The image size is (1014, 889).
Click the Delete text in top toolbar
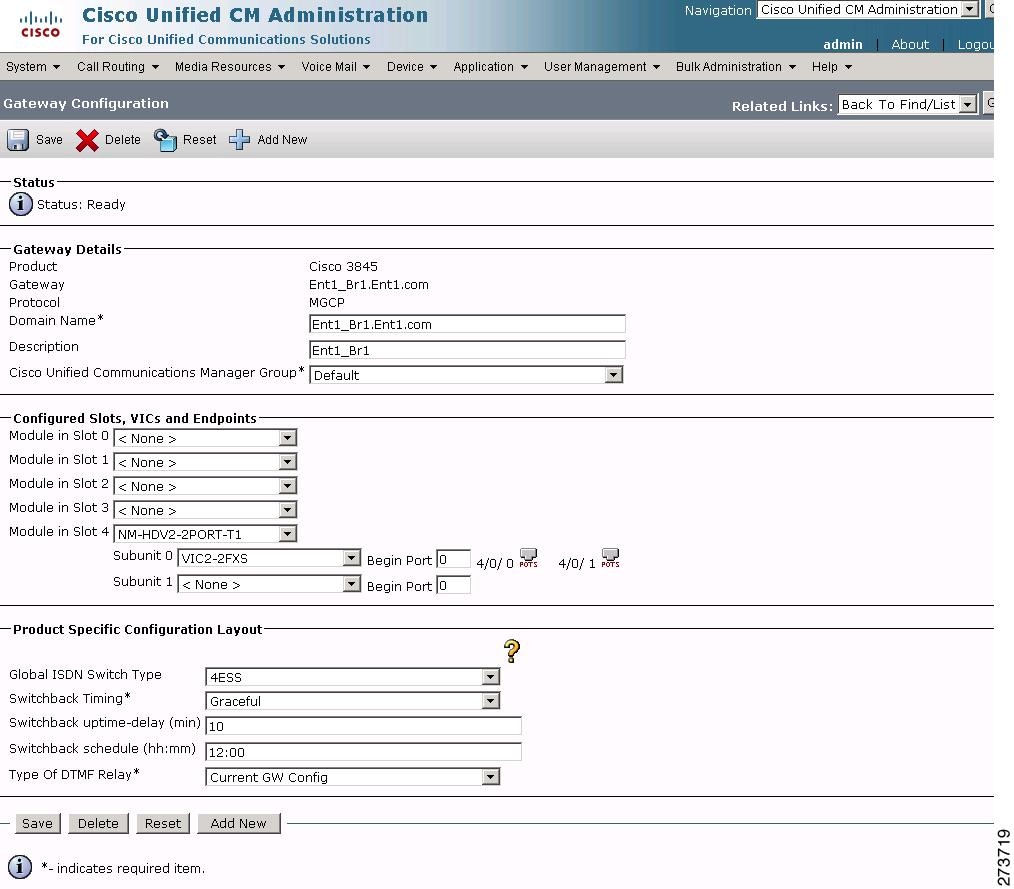(x=123, y=140)
